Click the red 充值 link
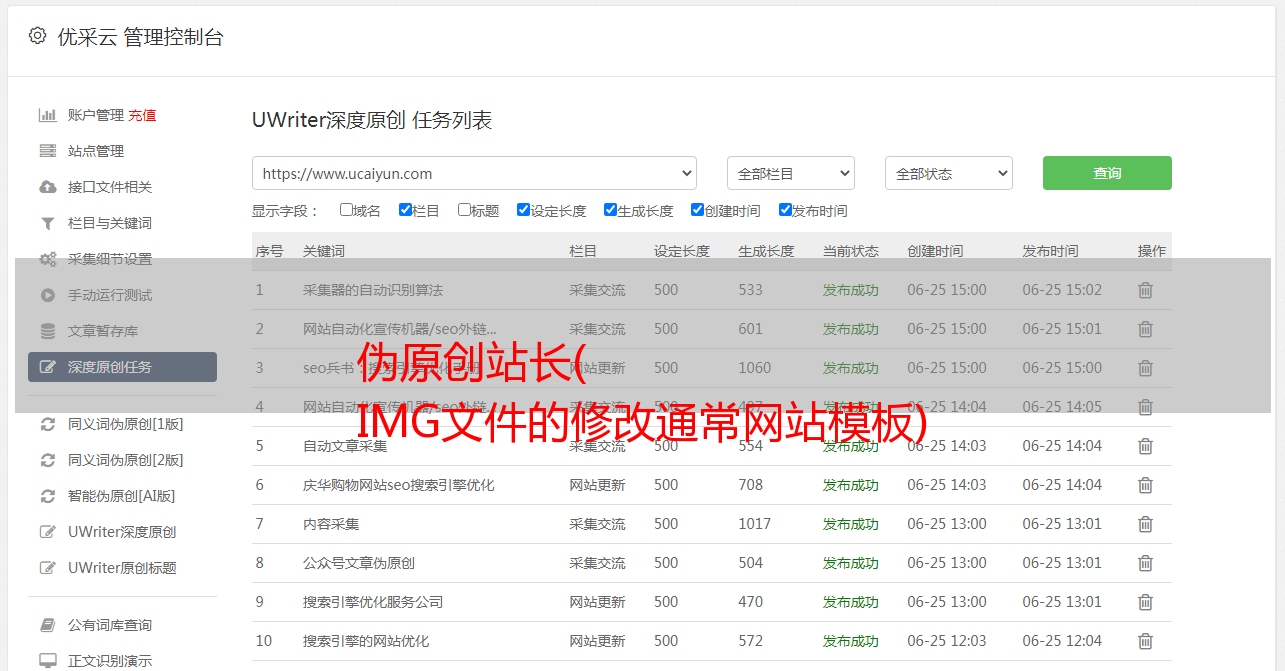 [142, 115]
